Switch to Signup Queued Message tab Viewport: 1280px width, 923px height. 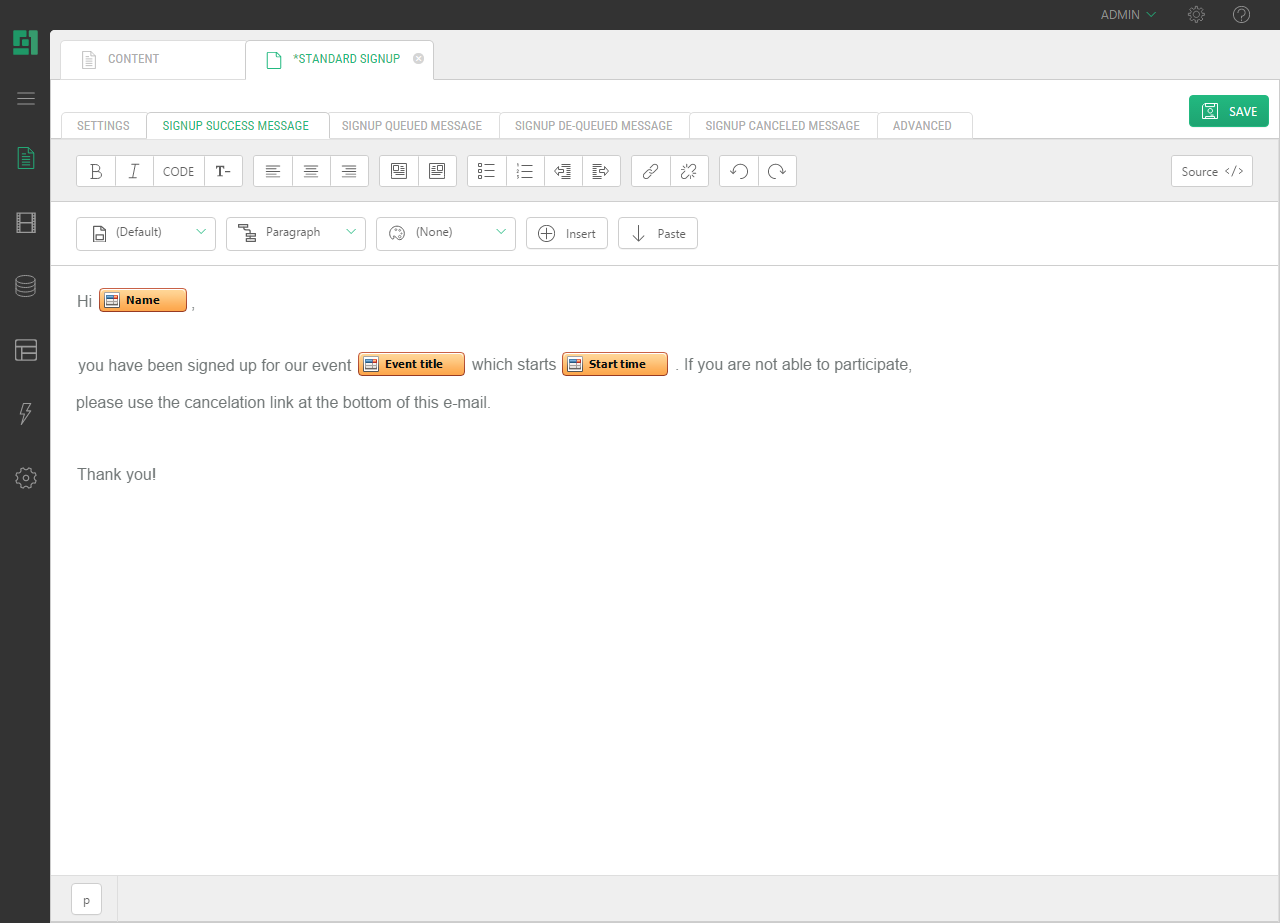coord(412,126)
